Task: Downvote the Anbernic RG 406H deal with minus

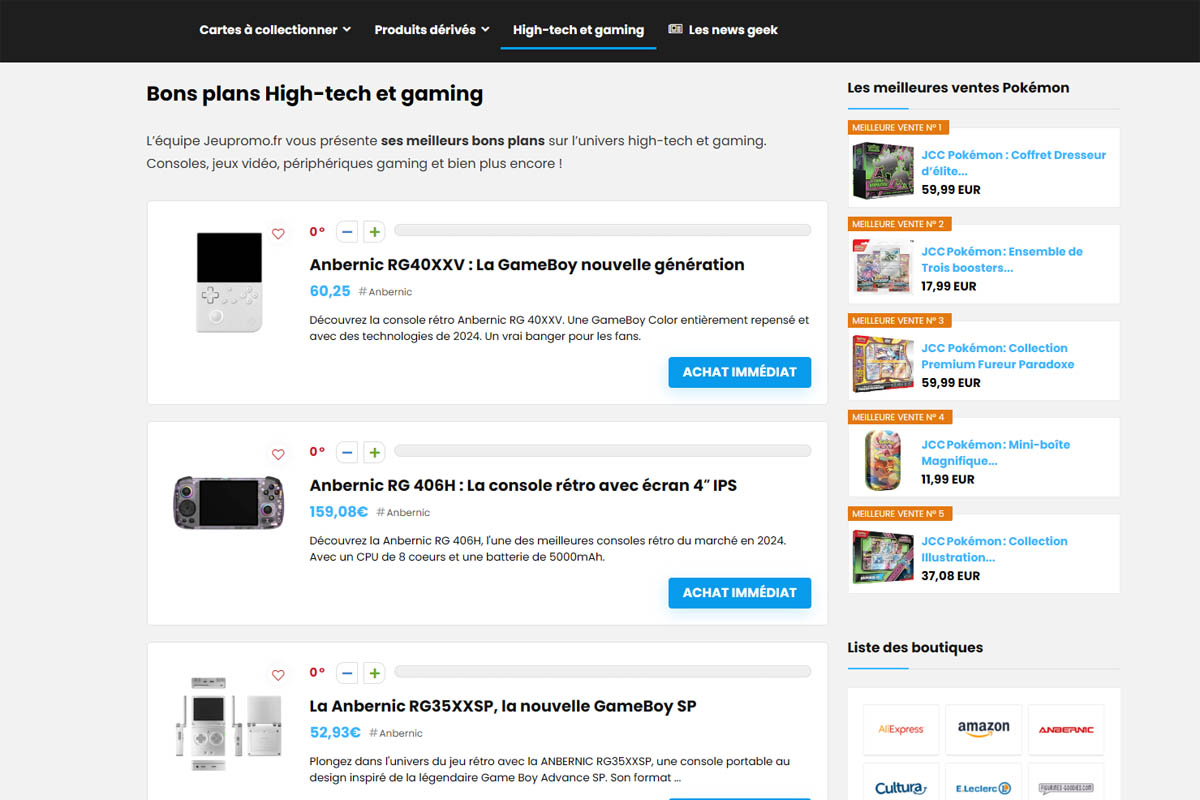Action: click(x=347, y=453)
